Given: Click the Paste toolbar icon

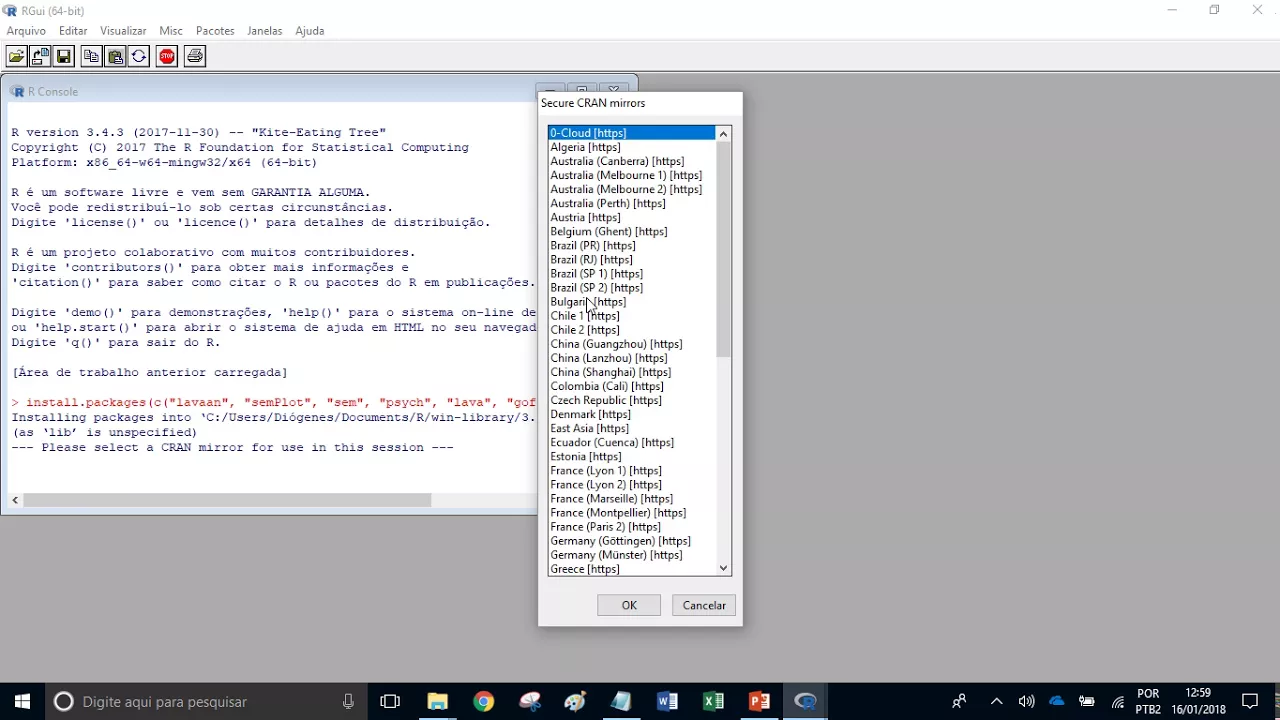Looking at the screenshot, I should coord(115,57).
